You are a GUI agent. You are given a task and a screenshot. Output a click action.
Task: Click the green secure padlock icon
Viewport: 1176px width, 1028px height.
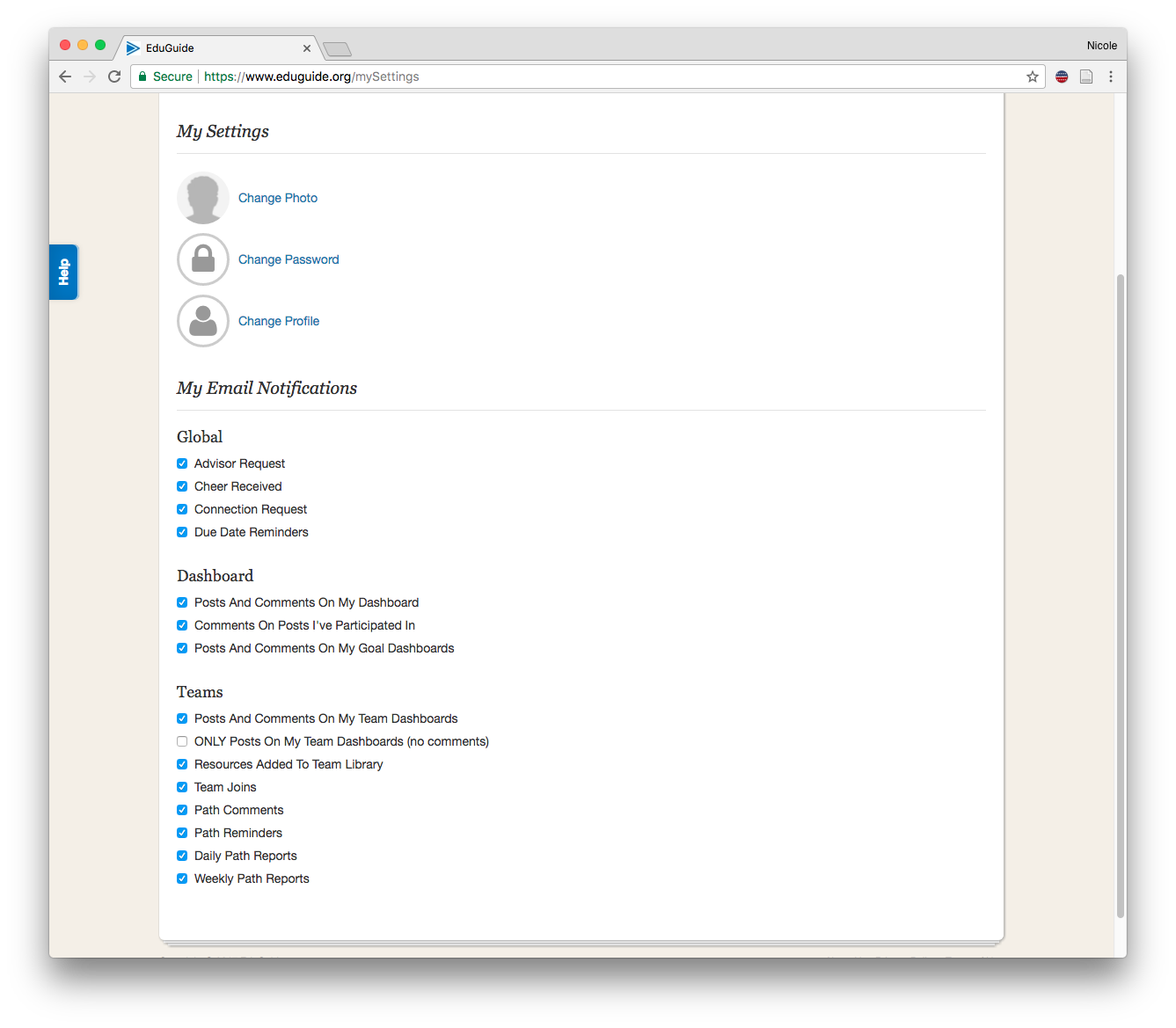click(x=142, y=77)
